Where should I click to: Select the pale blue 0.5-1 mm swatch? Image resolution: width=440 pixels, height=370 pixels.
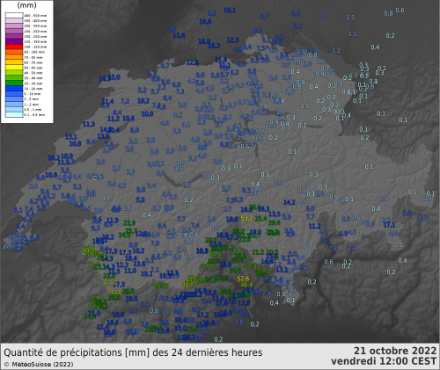pyautogui.click(x=14, y=109)
